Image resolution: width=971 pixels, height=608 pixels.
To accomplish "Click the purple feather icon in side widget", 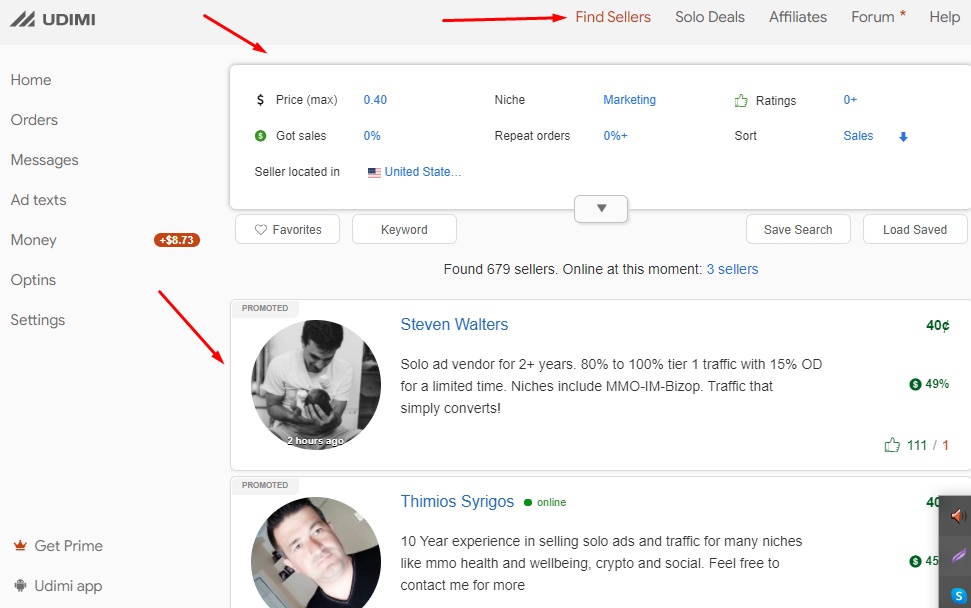I will 958,555.
